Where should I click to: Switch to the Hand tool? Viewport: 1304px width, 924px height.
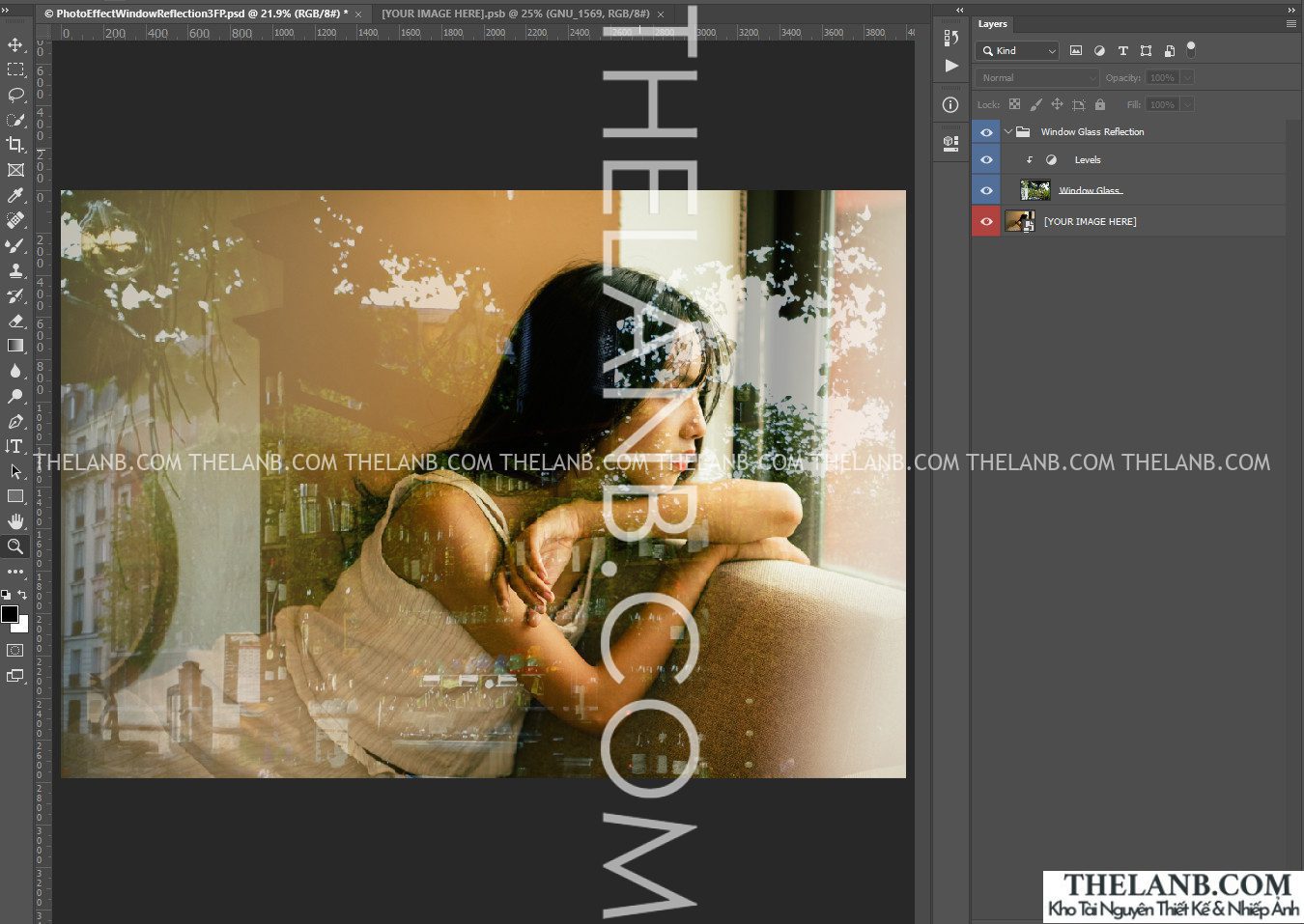tap(15, 521)
